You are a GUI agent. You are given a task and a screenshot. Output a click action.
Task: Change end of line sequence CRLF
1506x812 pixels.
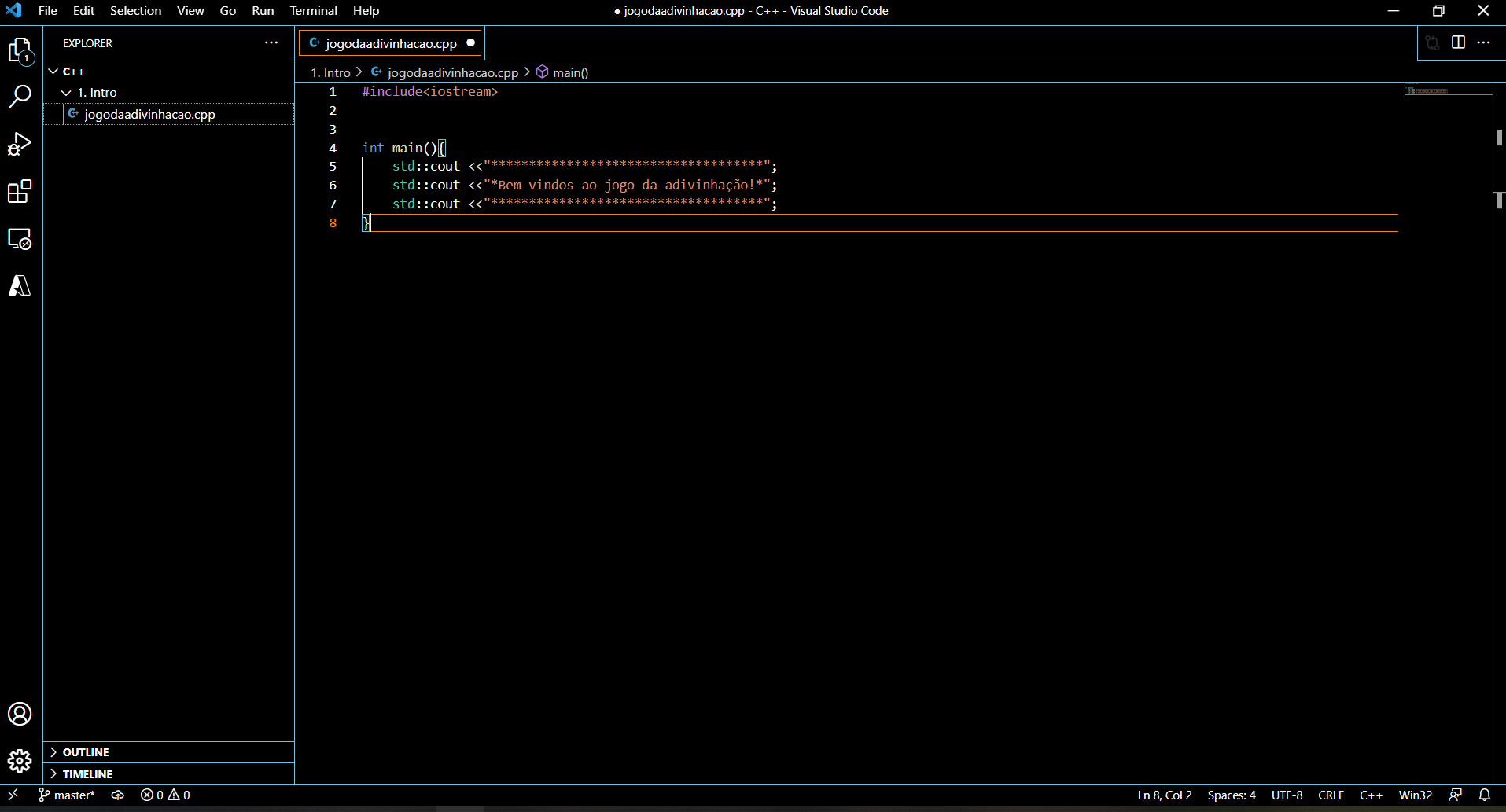click(1331, 795)
